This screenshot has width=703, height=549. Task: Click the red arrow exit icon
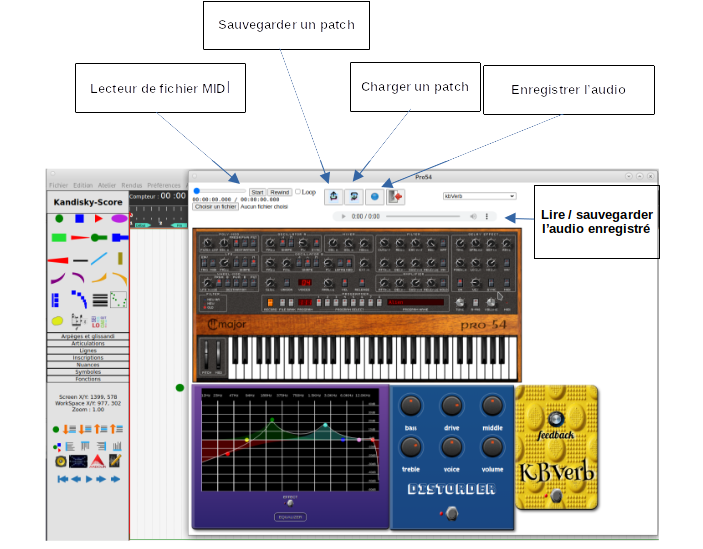tap(396, 197)
